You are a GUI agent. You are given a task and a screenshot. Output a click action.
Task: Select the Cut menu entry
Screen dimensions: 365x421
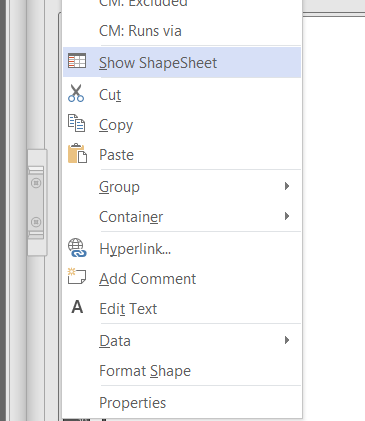pos(182,95)
